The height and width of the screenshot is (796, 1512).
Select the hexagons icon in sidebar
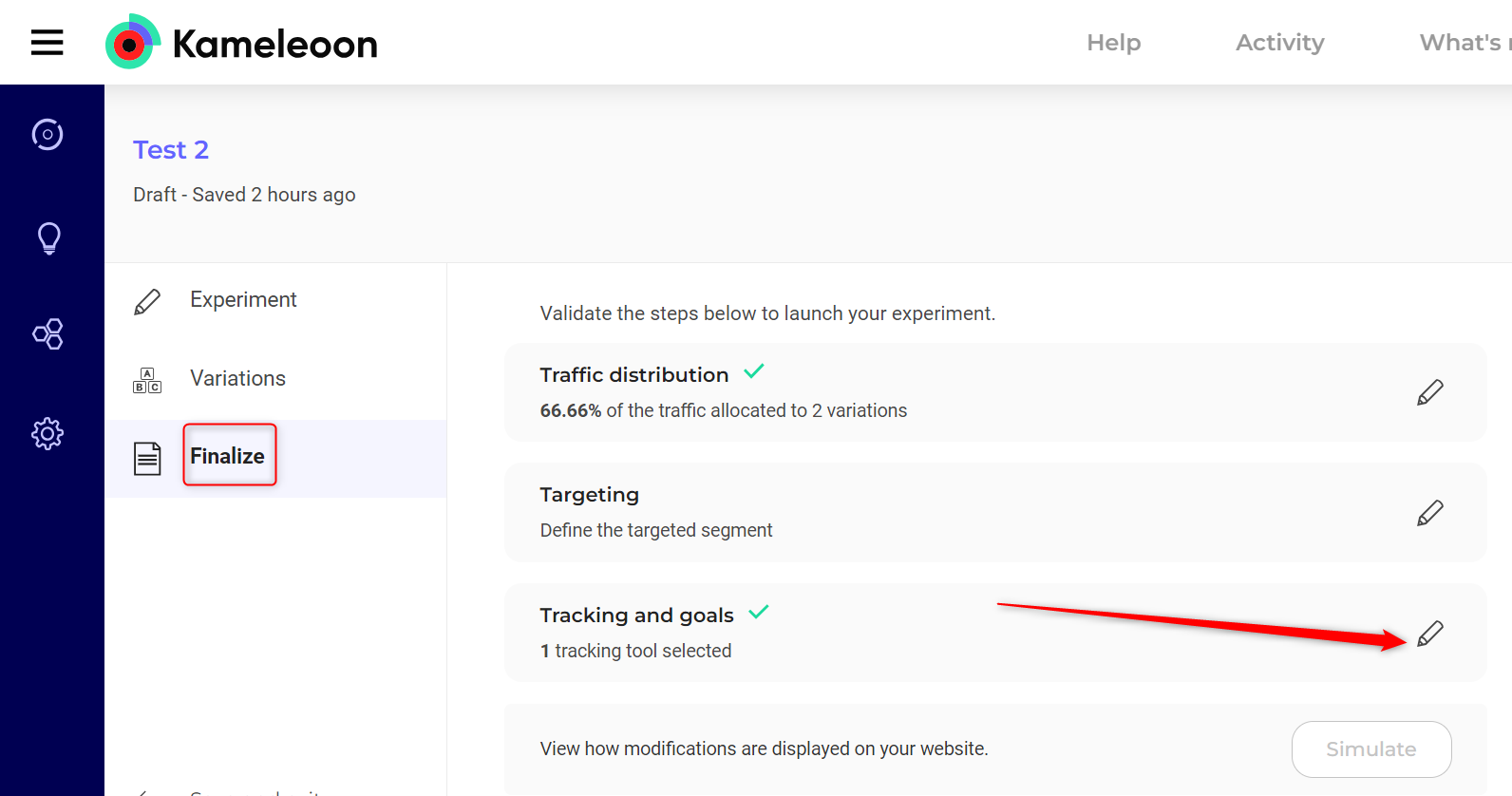pos(47,334)
